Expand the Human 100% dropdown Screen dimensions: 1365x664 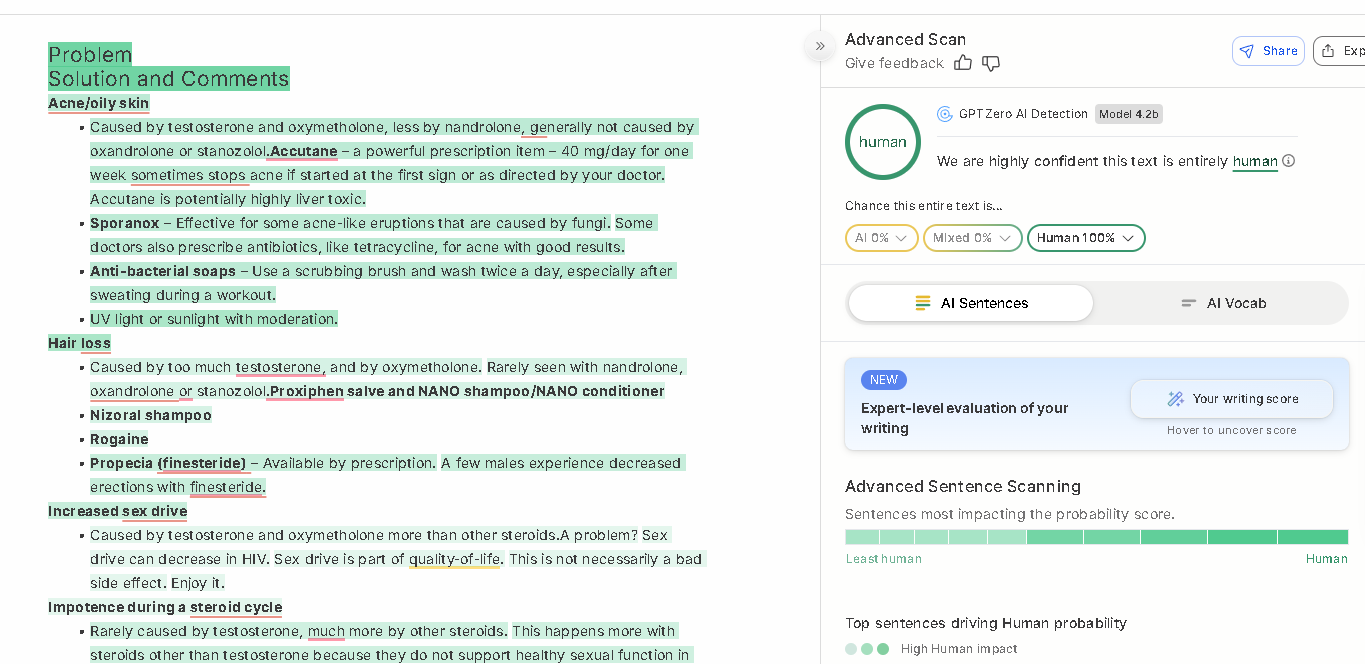pos(1085,238)
